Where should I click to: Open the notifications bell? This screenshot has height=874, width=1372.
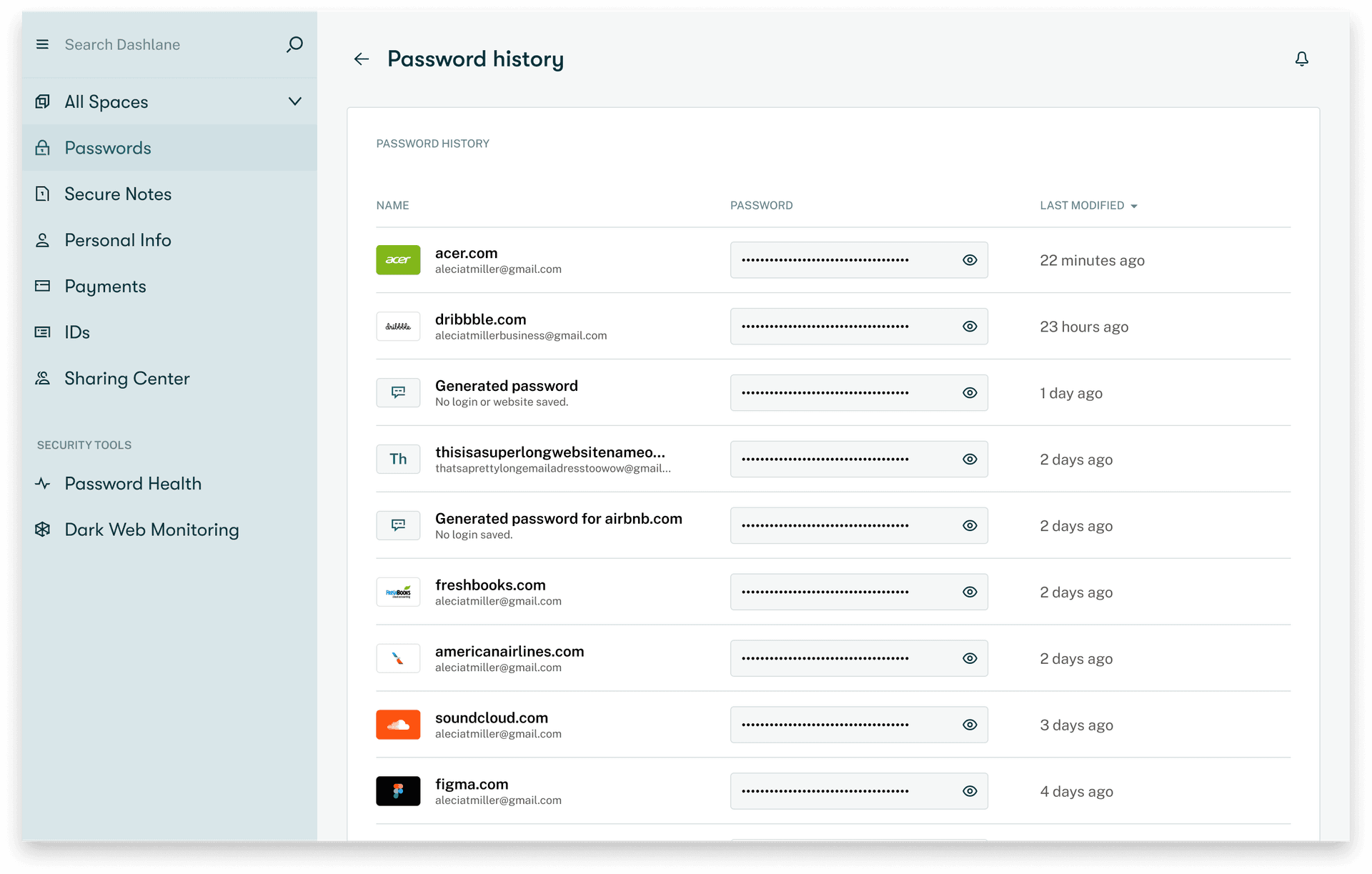point(1302,59)
